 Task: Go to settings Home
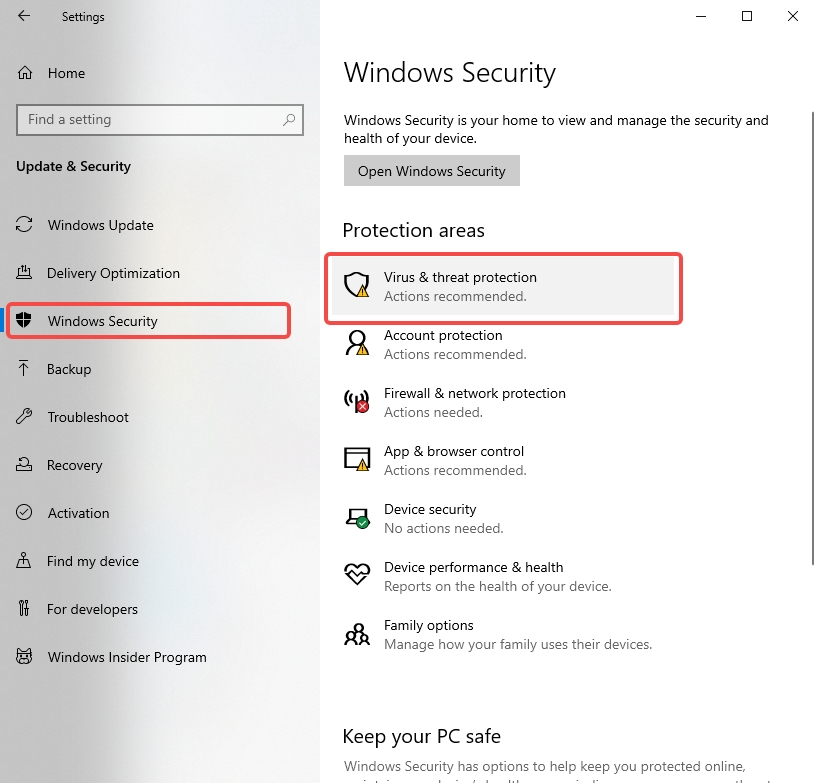(x=66, y=73)
